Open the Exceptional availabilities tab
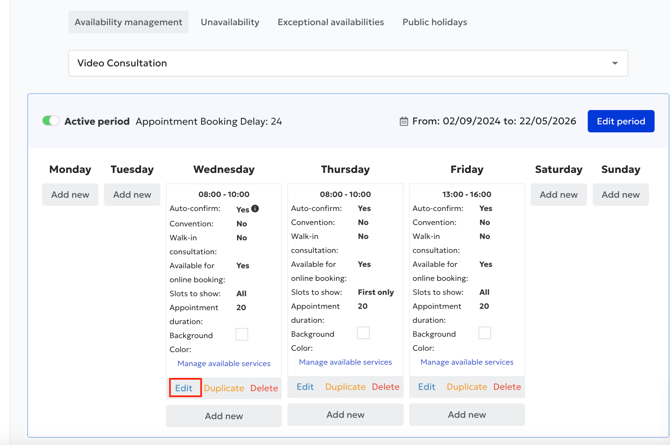Image resolution: width=670 pixels, height=445 pixels. coord(330,22)
